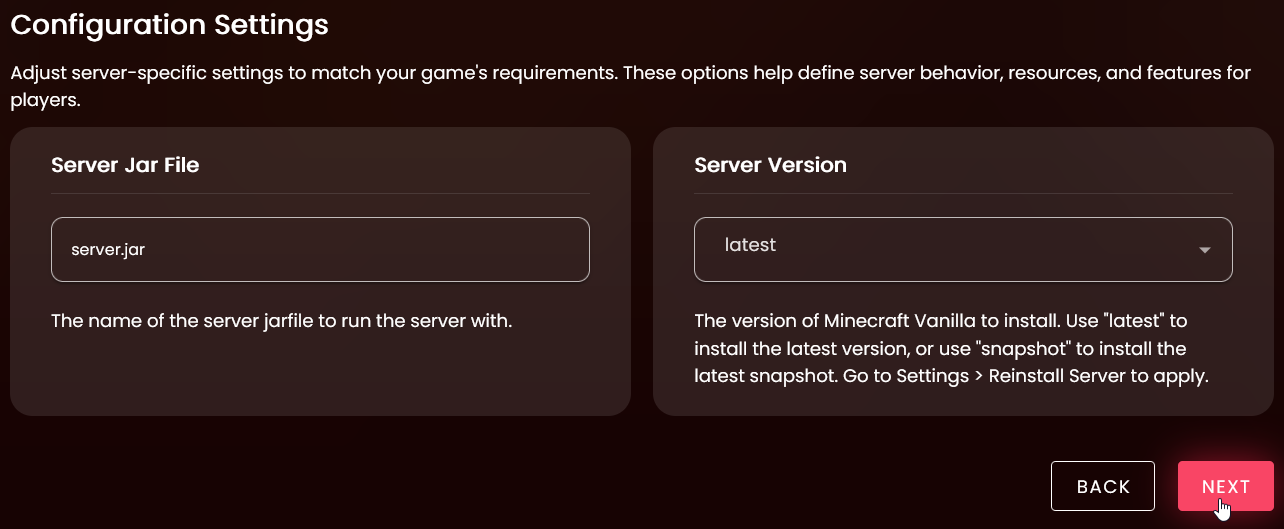Screen dimensions: 1284x529
Task: Click the 'Server Jar File' card title
Action: pyautogui.click(x=125, y=165)
